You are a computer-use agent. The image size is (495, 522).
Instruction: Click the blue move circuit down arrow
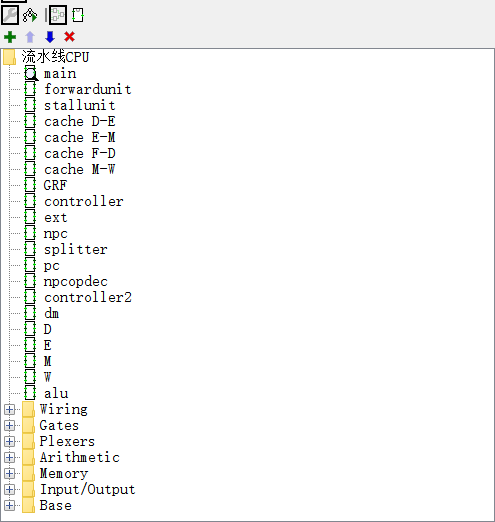(50, 37)
